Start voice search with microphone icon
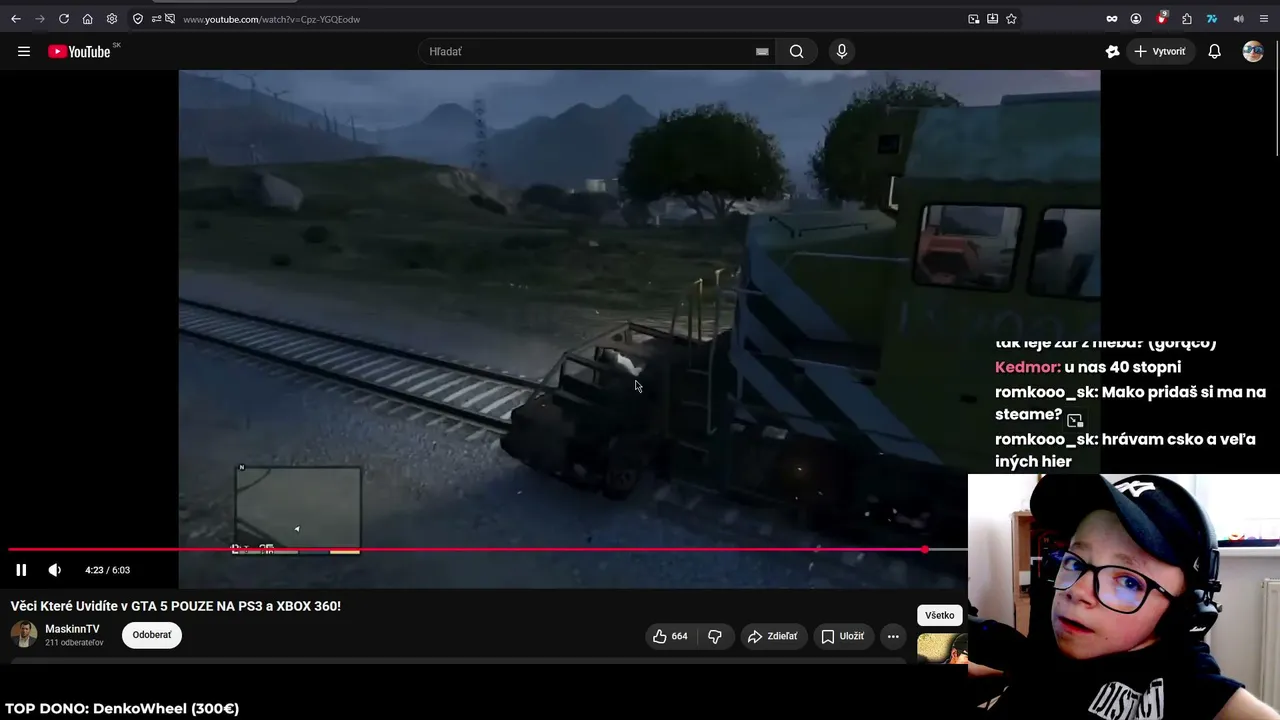This screenshot has width=1280, height=720. [842, 52]
